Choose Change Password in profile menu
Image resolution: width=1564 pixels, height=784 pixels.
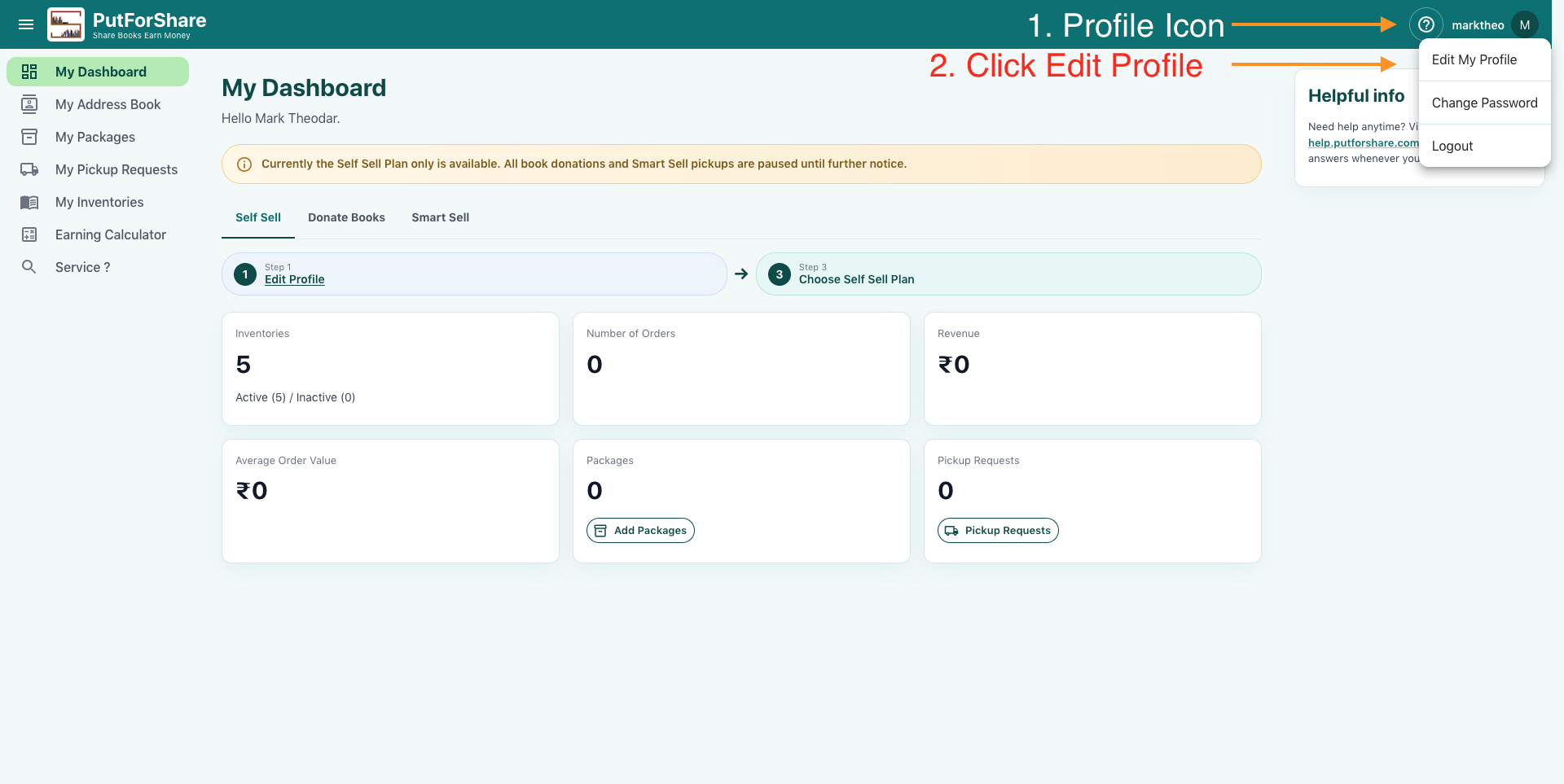[x=1484, y=103]
